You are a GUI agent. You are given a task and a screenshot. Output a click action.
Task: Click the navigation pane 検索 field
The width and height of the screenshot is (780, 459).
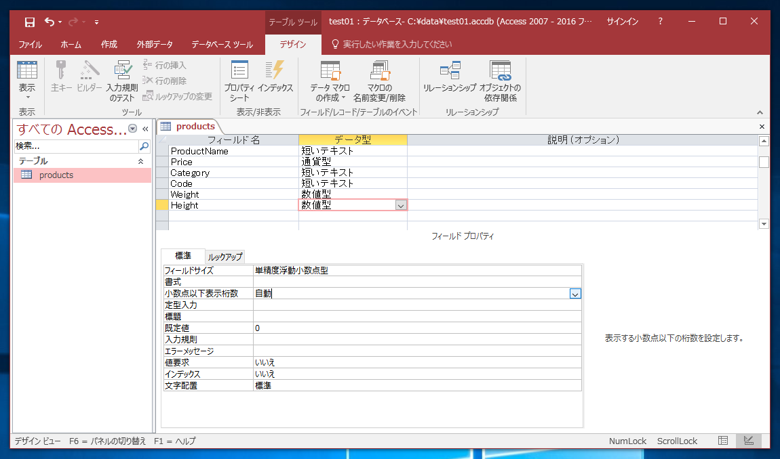pos(76,146)
